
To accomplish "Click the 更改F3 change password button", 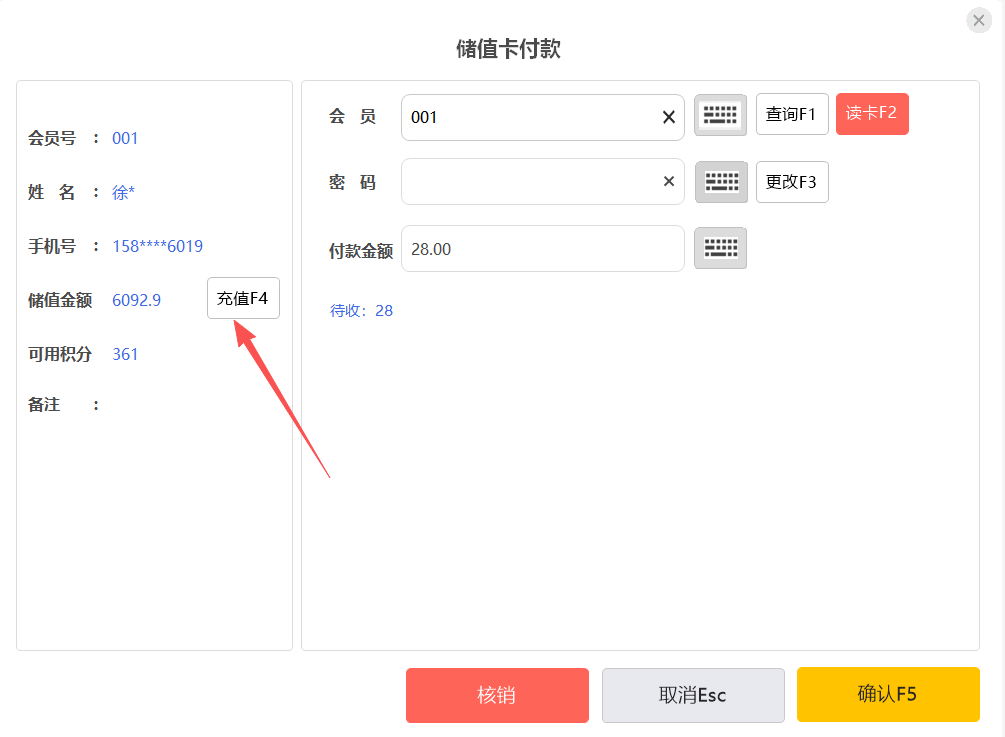I will (x=792, y=182).
